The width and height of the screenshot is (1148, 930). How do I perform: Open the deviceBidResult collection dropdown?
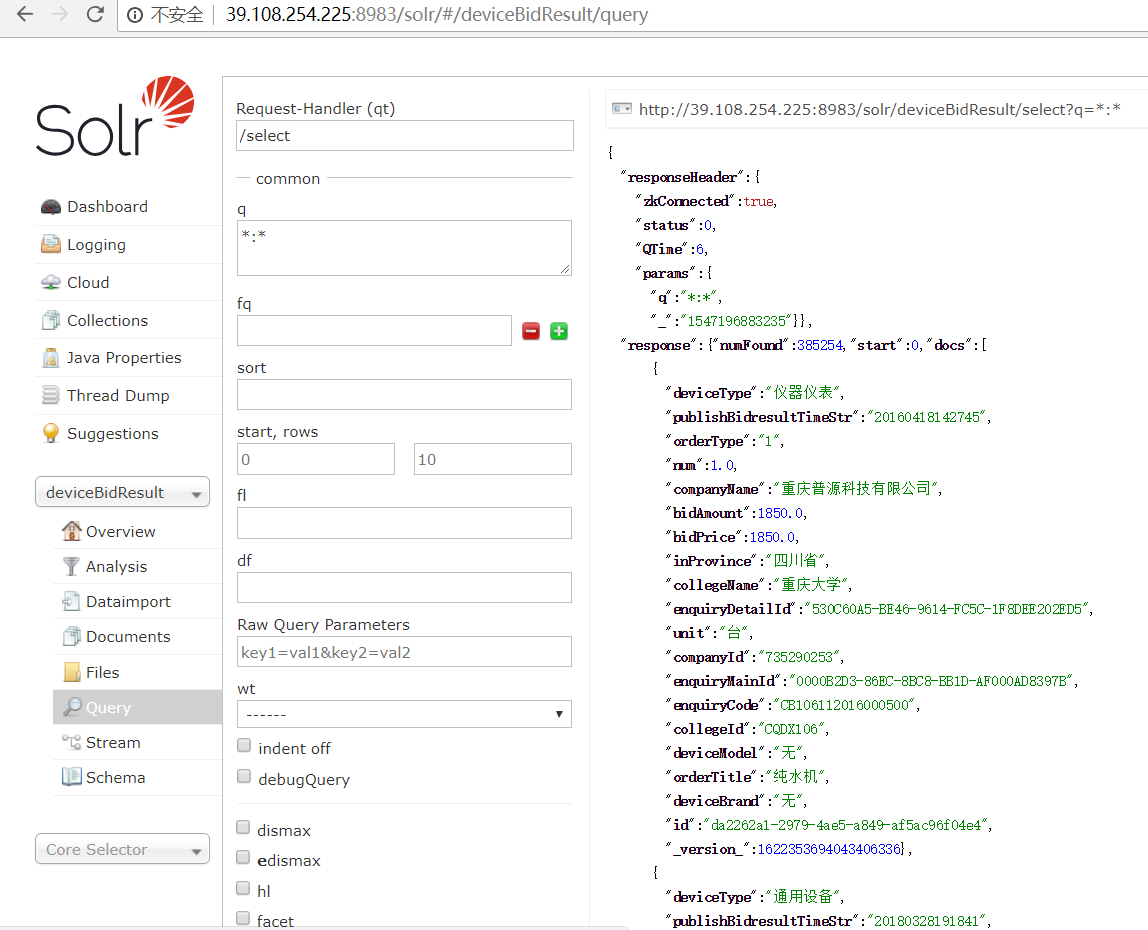[122, 492]
